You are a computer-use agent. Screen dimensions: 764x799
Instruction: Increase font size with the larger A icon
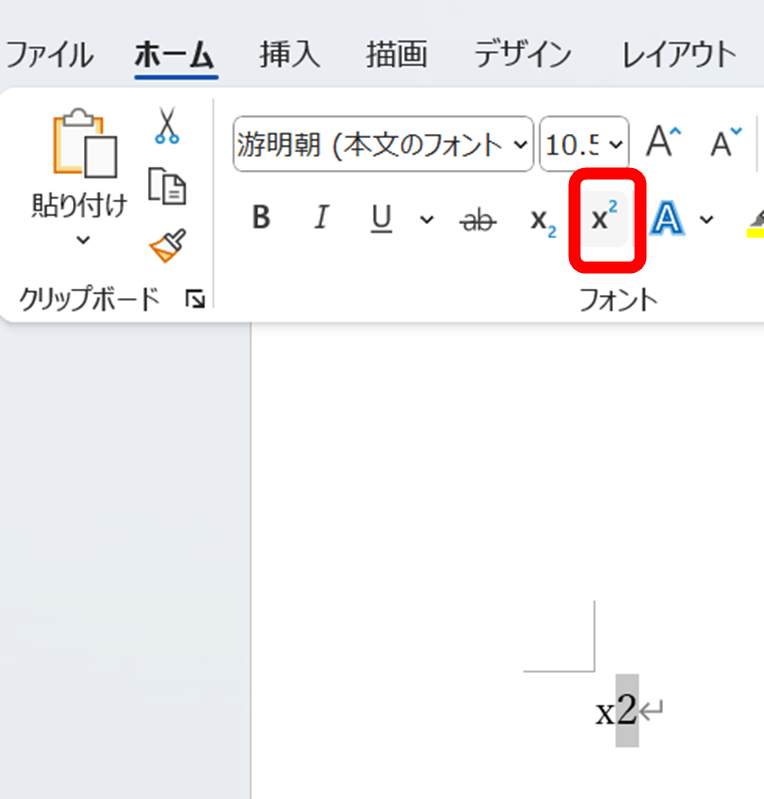(663, 143)
